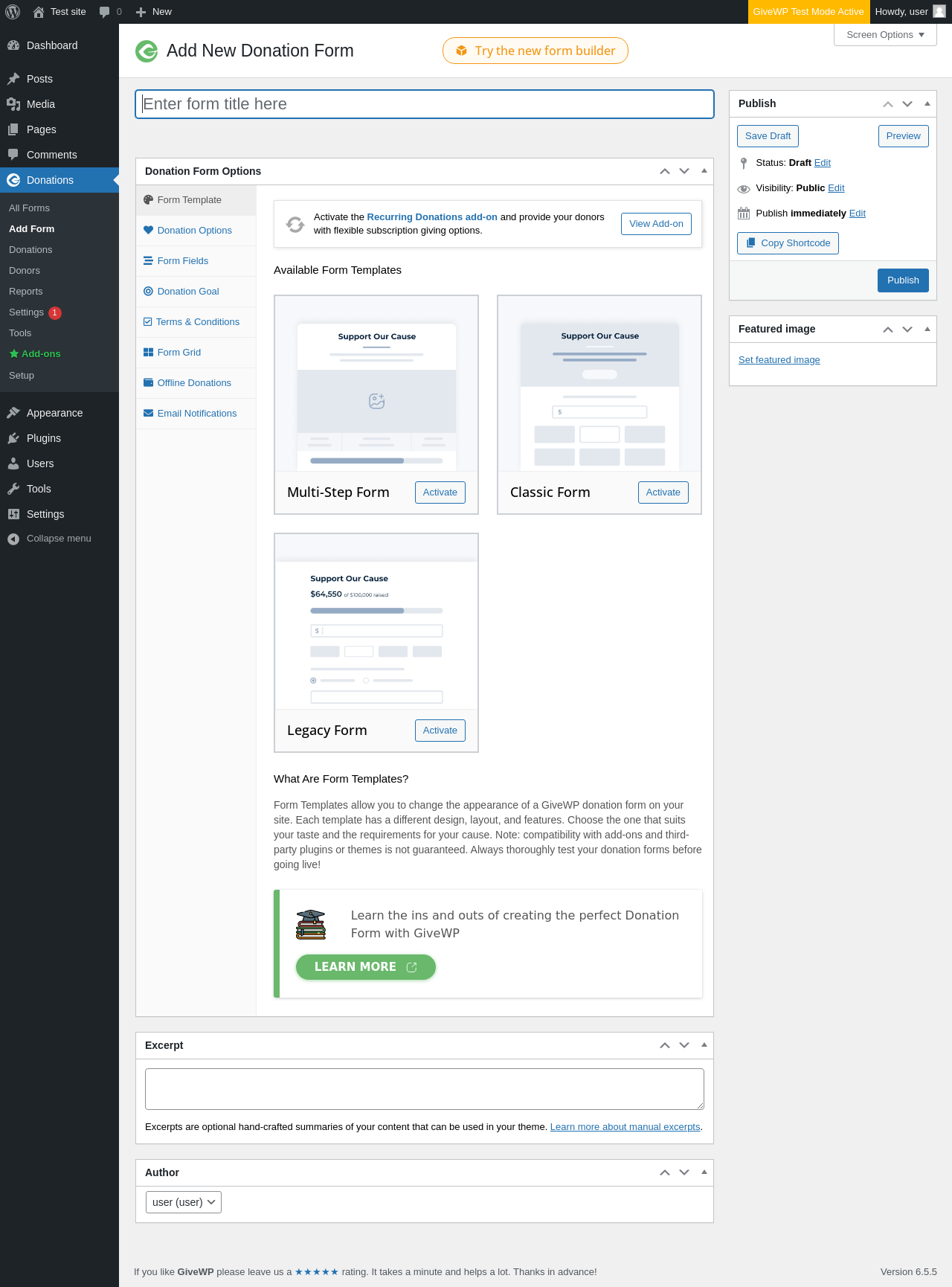
Task: Collapse the Featured image panel toggle
Action: coord(927,330)
